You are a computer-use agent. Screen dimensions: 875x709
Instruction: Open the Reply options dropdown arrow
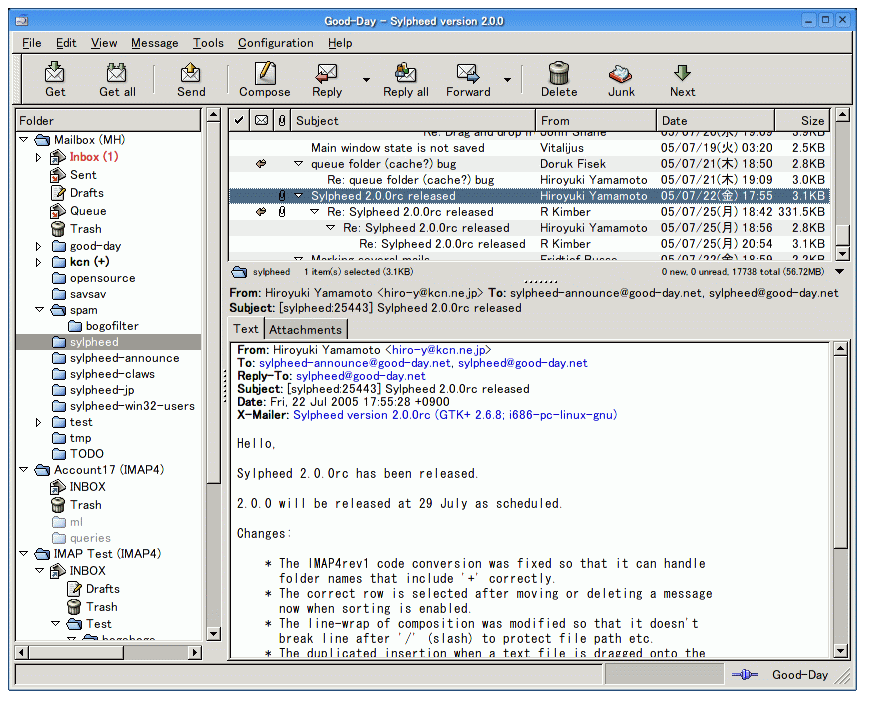366,80
